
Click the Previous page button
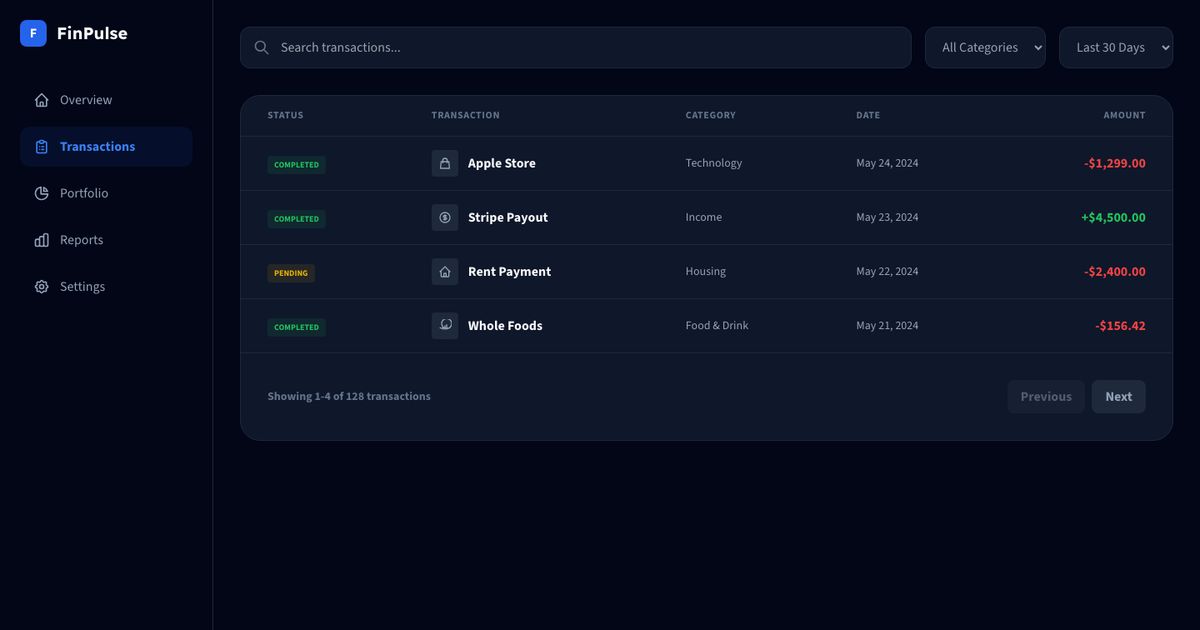click(1046, 397)
